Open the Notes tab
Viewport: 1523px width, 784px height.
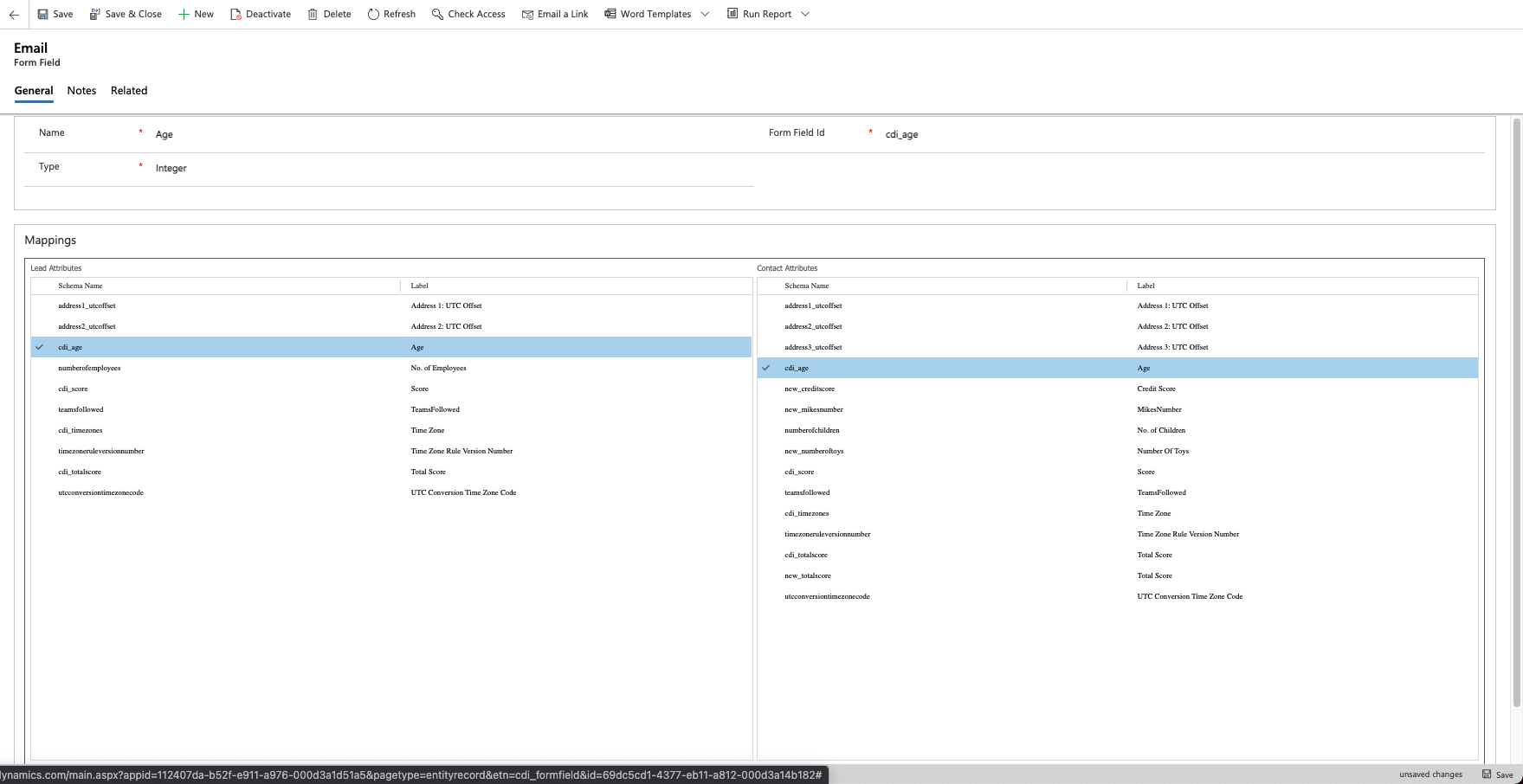coord(81,91)
